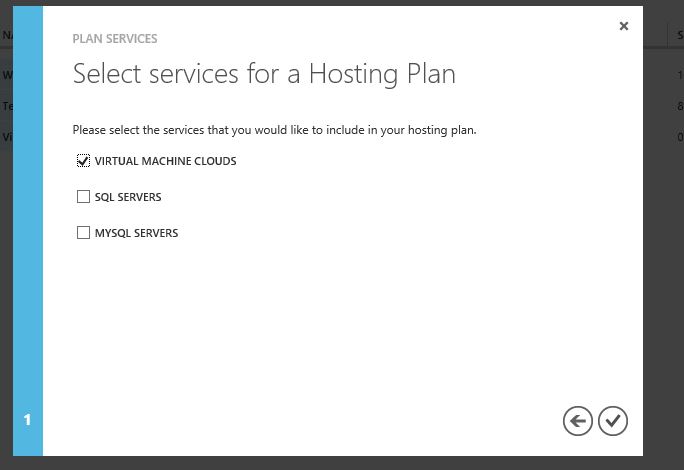The height and width of the screenshot is (470, 684).
Task: Select the dimmed background row starting with Vi
Action: click(6, 137)
